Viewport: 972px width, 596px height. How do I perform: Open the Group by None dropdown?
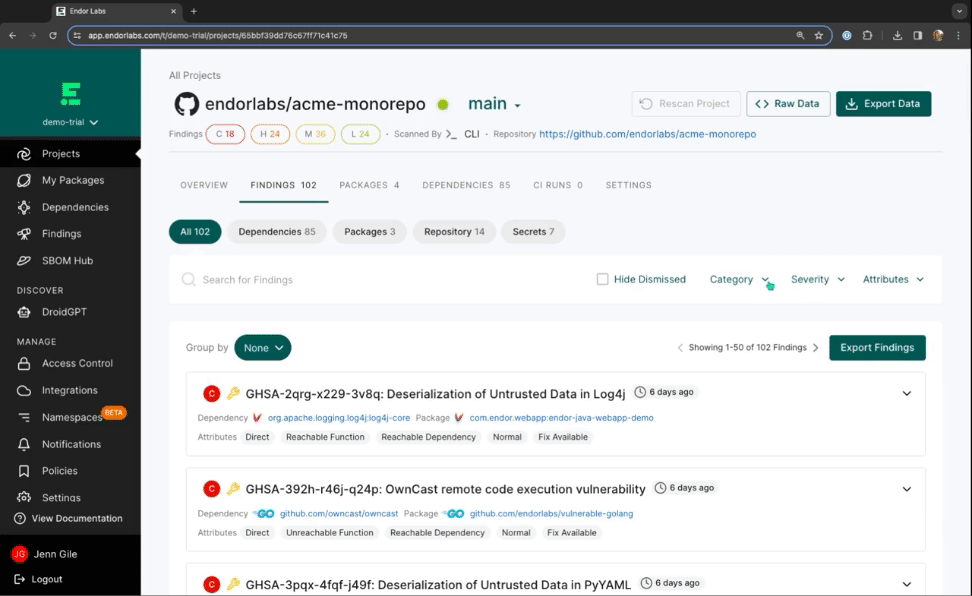coord(263,348)
